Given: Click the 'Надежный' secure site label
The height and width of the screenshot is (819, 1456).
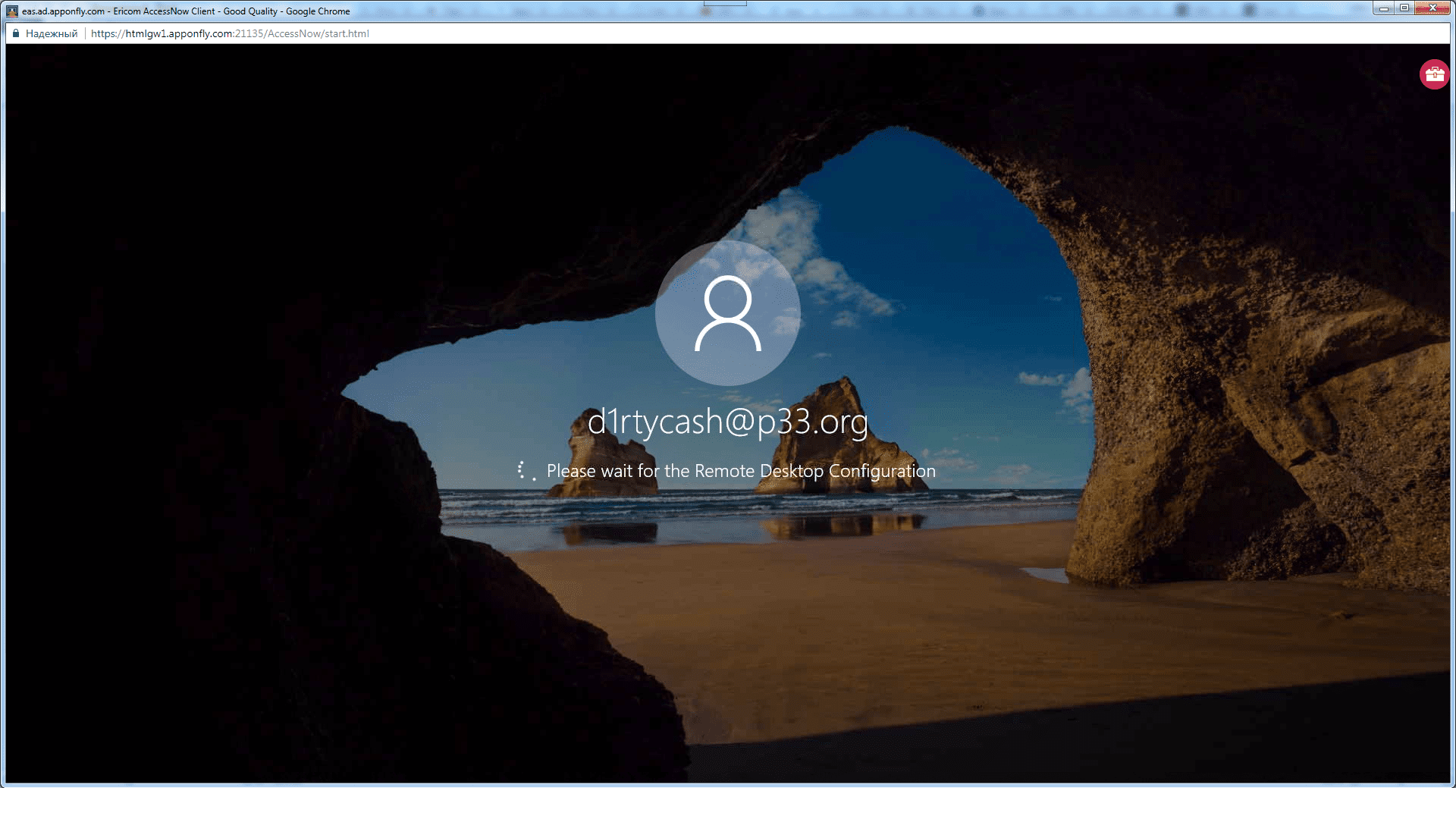Looking at the screenshot, I should 52,33.
